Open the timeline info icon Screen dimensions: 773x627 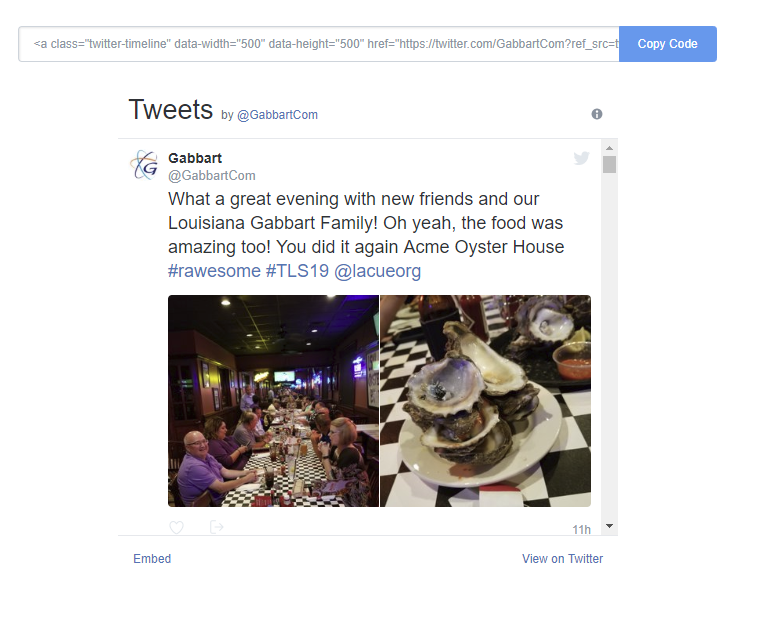[597, 114]
